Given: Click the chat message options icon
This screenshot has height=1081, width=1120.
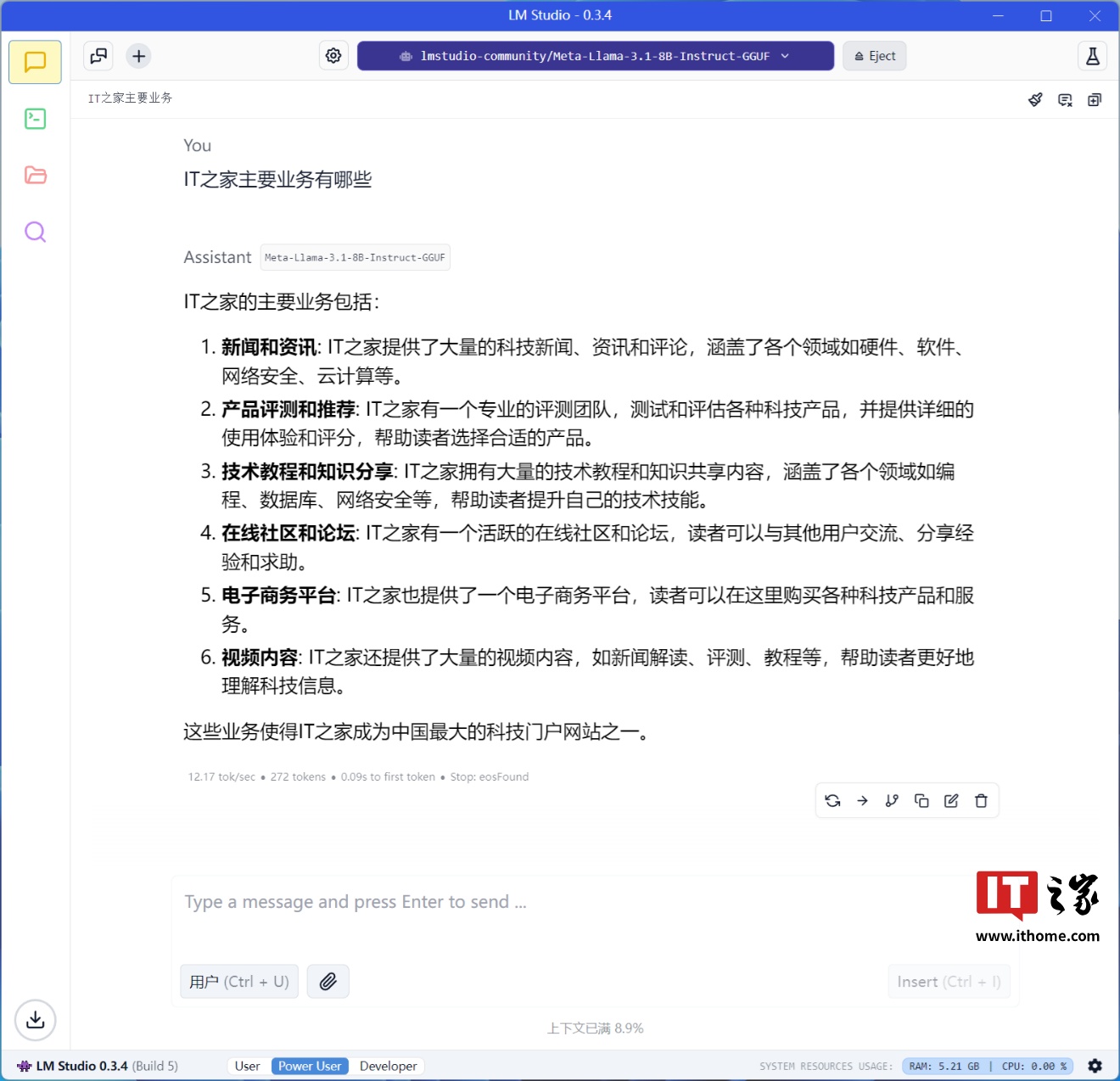Looking at the screenshot, I should [1065, 99].
